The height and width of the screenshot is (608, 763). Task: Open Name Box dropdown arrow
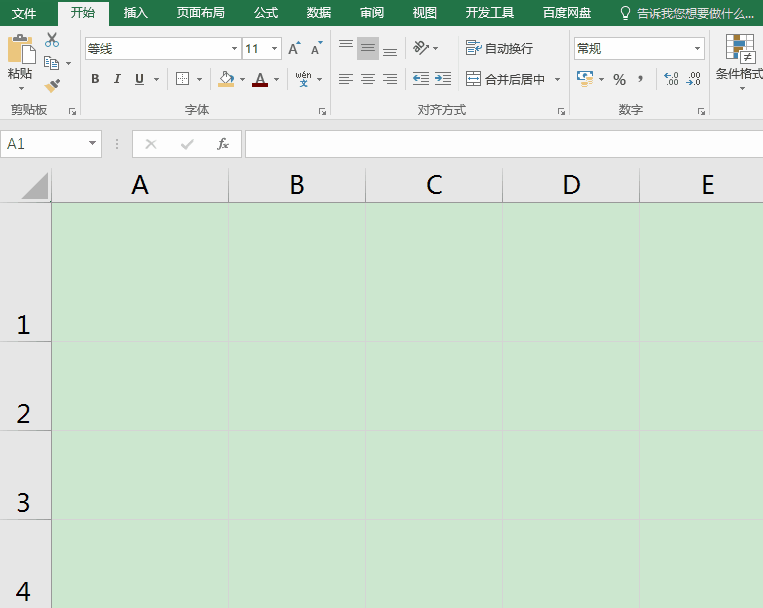(x=92, y=144)
